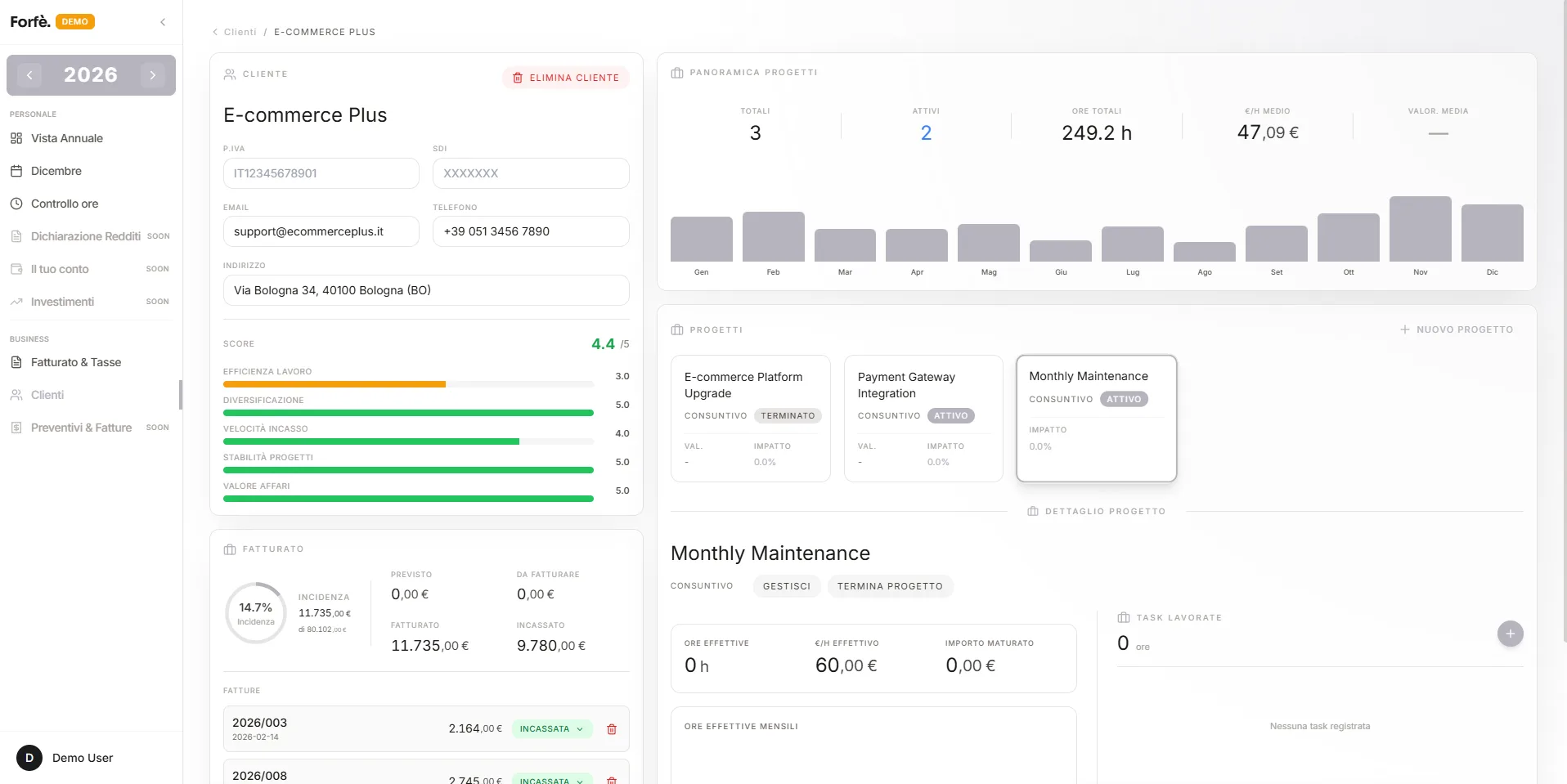Click the Efficienza Lavoro orange progress bar
Viewport: 1567px width, 784px height.
tap(335, 384)
